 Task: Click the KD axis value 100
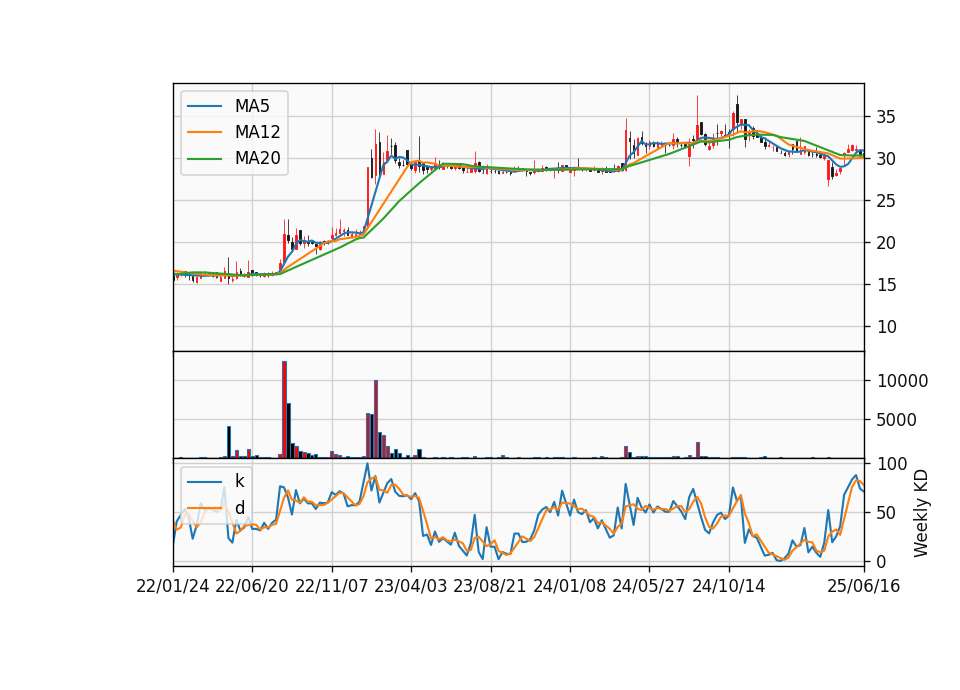click(x=892, y=464)
